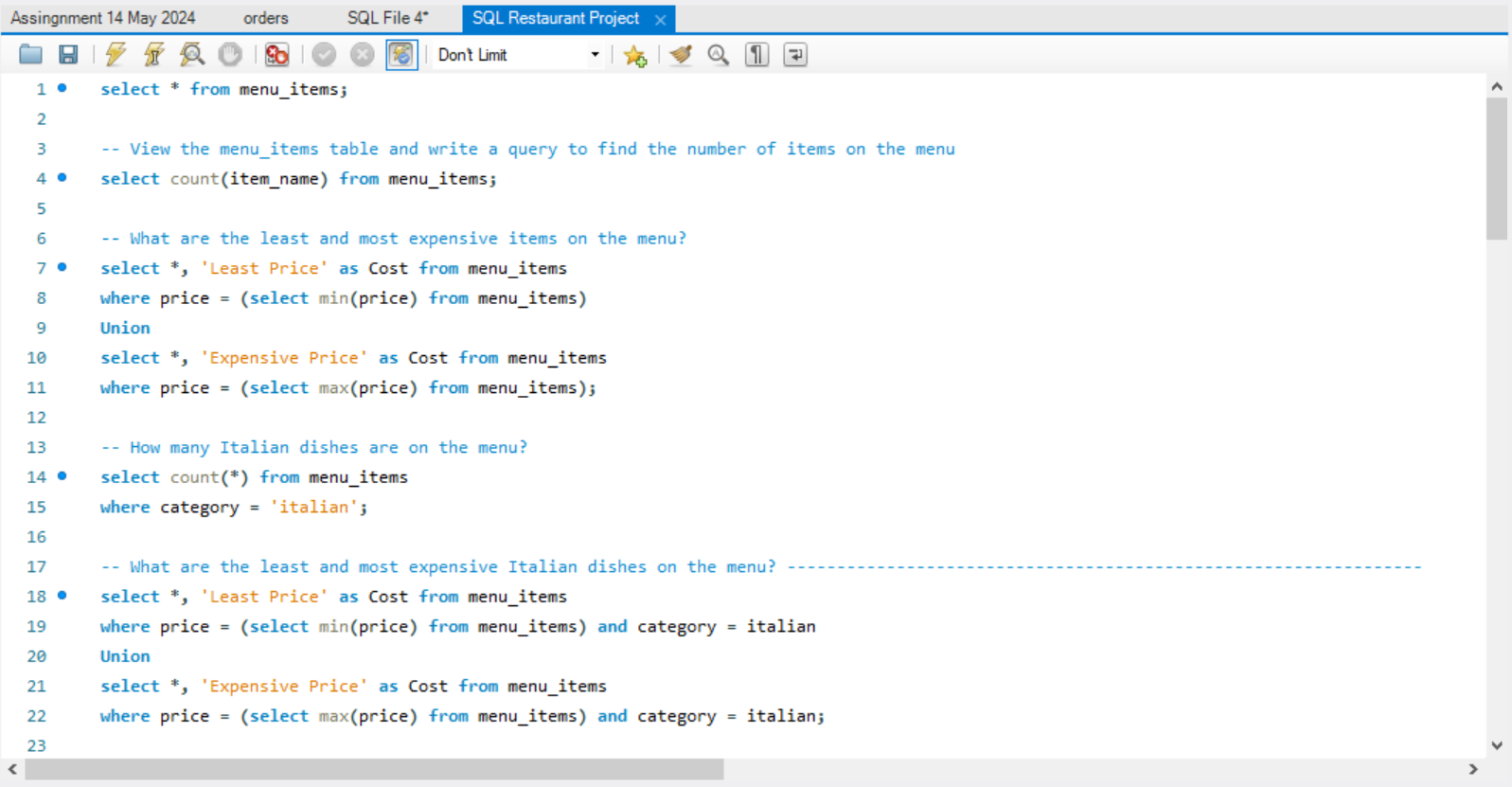This screenshot has height=787, width=1512.
Task: Click the 'Expensive Price' string on line 10
Action: [x=284, y=358]
